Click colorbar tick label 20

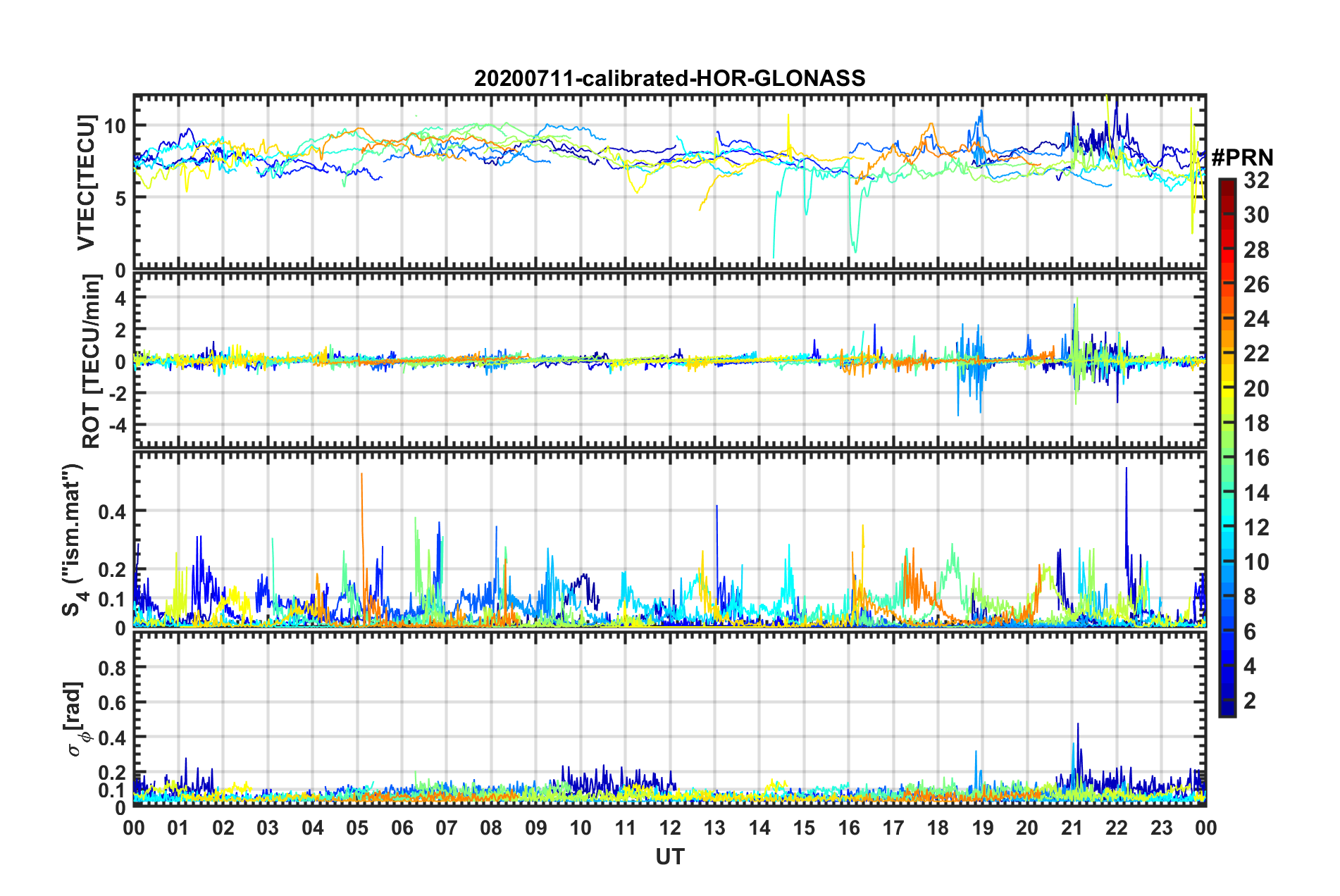point(1256,389)
